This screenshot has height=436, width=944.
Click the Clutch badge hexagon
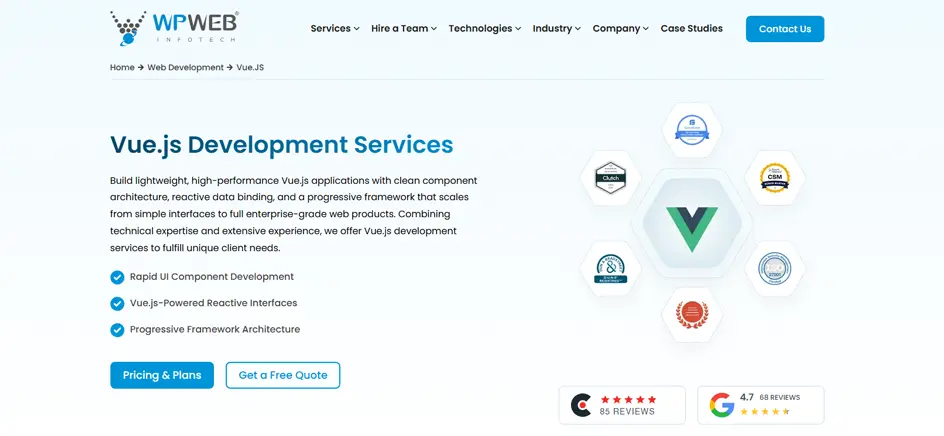pos(610,178)
